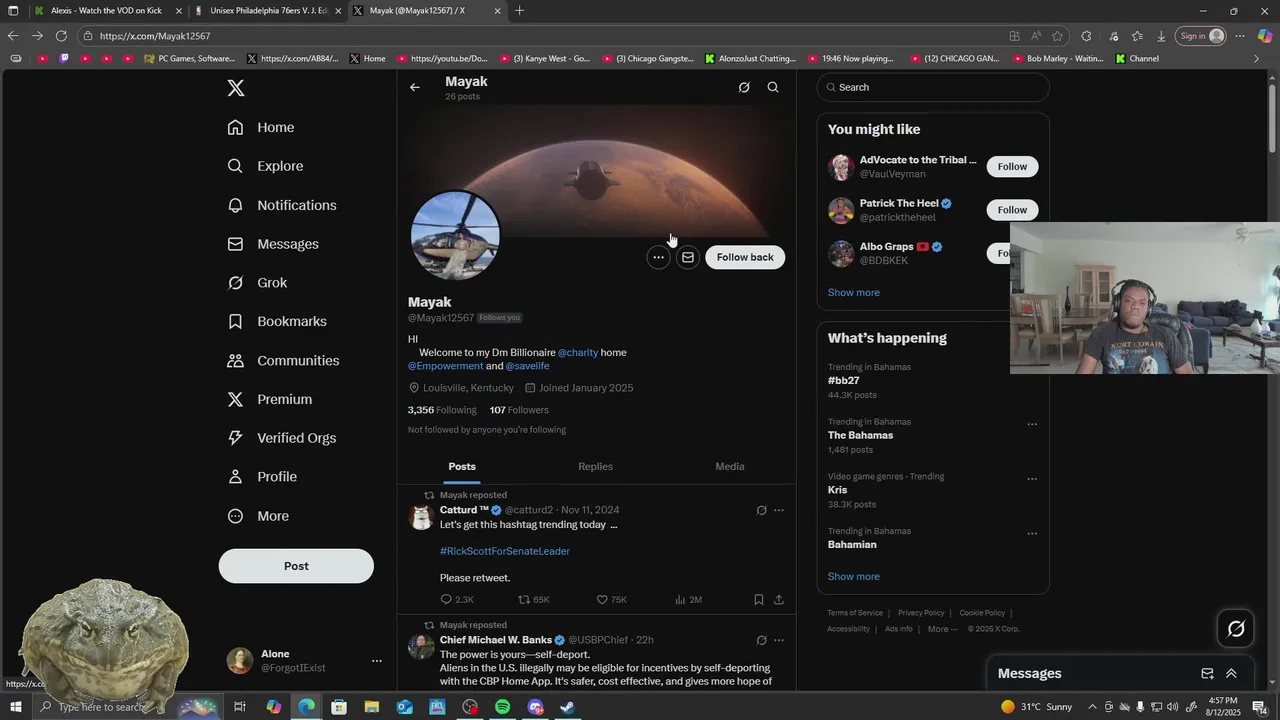1280x720 pixels.
Task: Open more options on Chief Michael W. Banks post
Action: [x=779, y=640]
